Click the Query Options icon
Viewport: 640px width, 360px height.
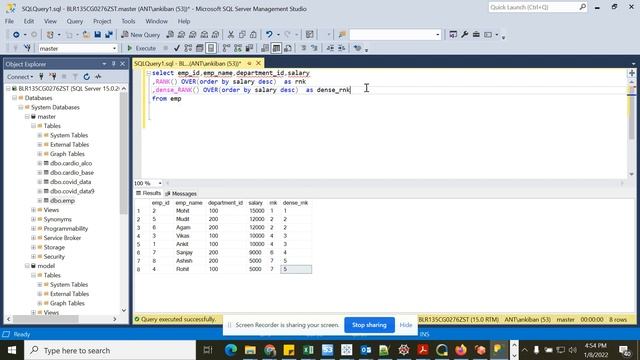[200, 48]
